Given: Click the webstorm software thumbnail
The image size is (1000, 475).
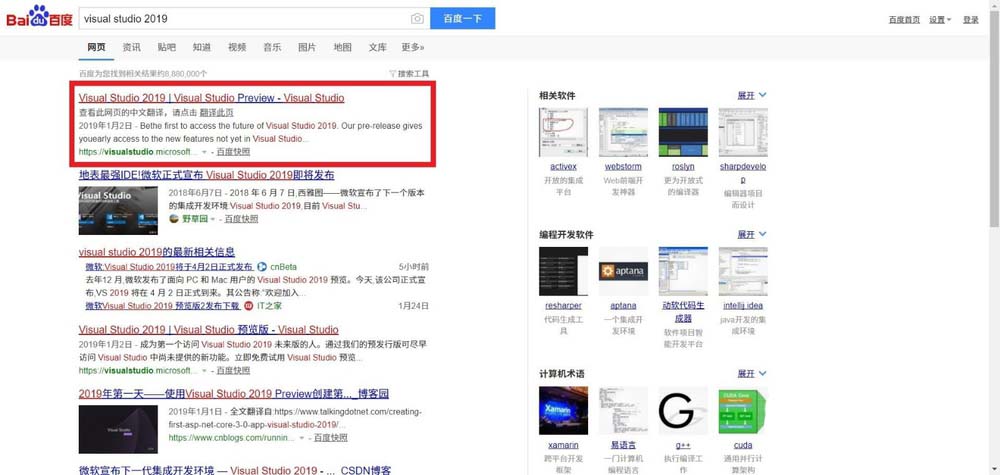Looking at the screenshot, I should [x=622, y=132].
